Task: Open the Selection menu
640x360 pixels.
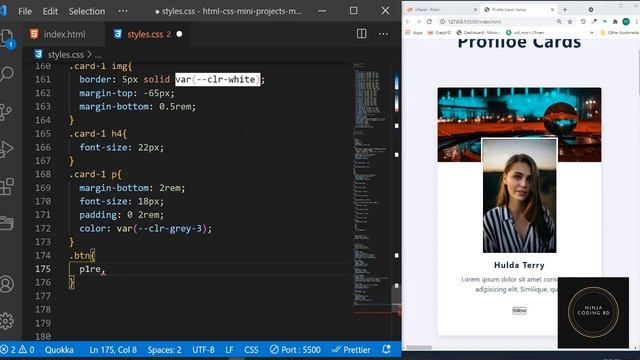Action: [87, 11]
